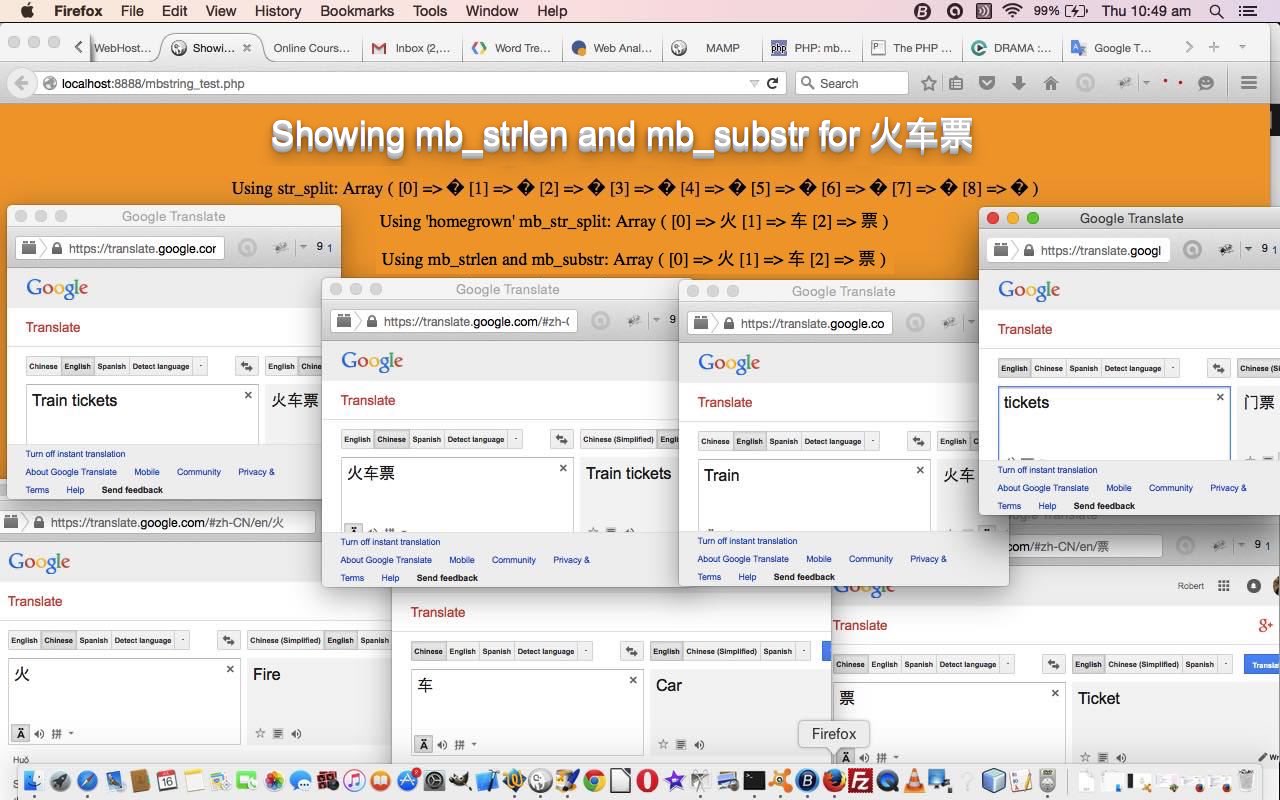
Task: Open URL bar history dropdown arrow
Action: click(x=754, y=84)
